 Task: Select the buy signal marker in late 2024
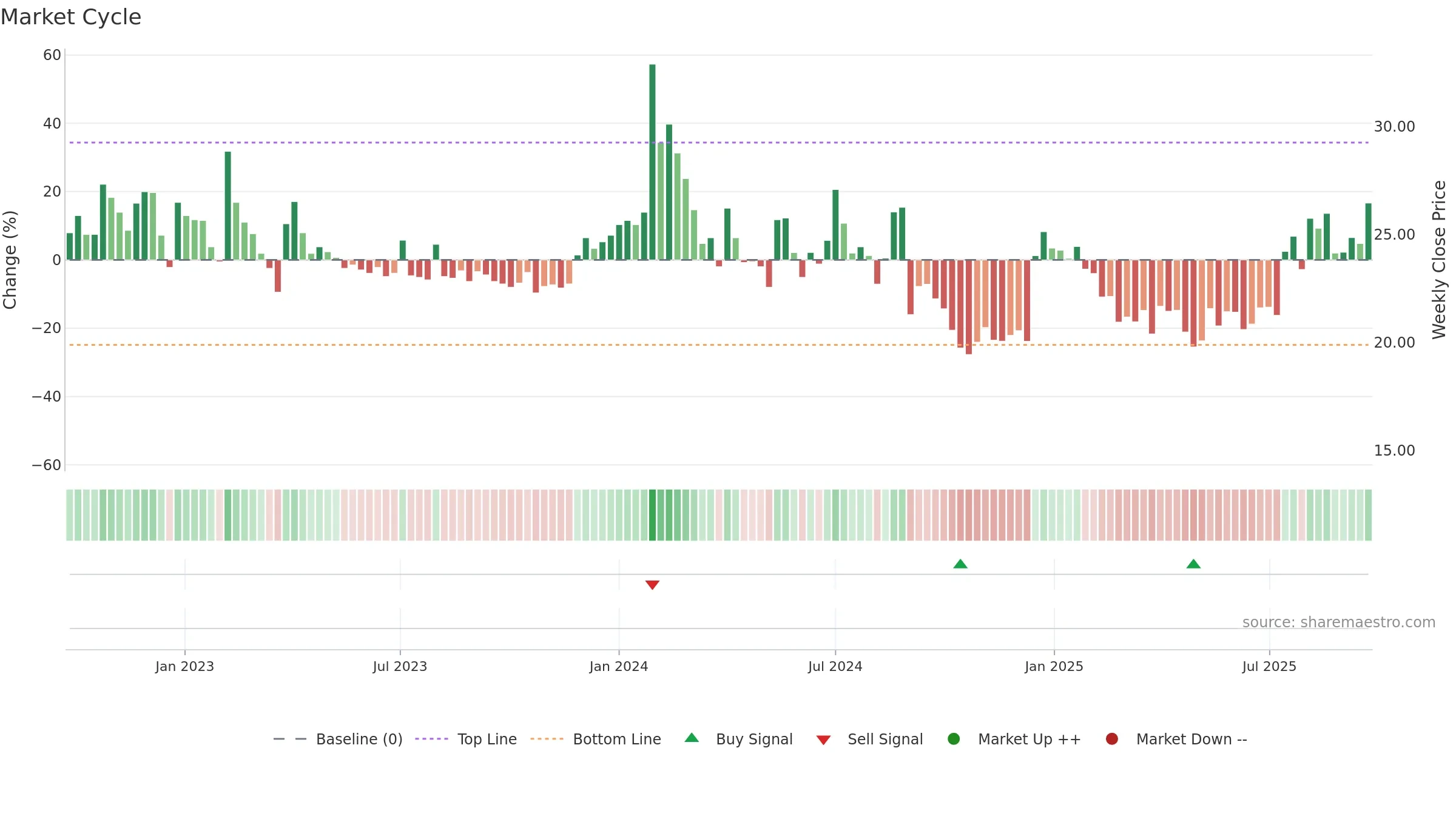coord(960,564)
